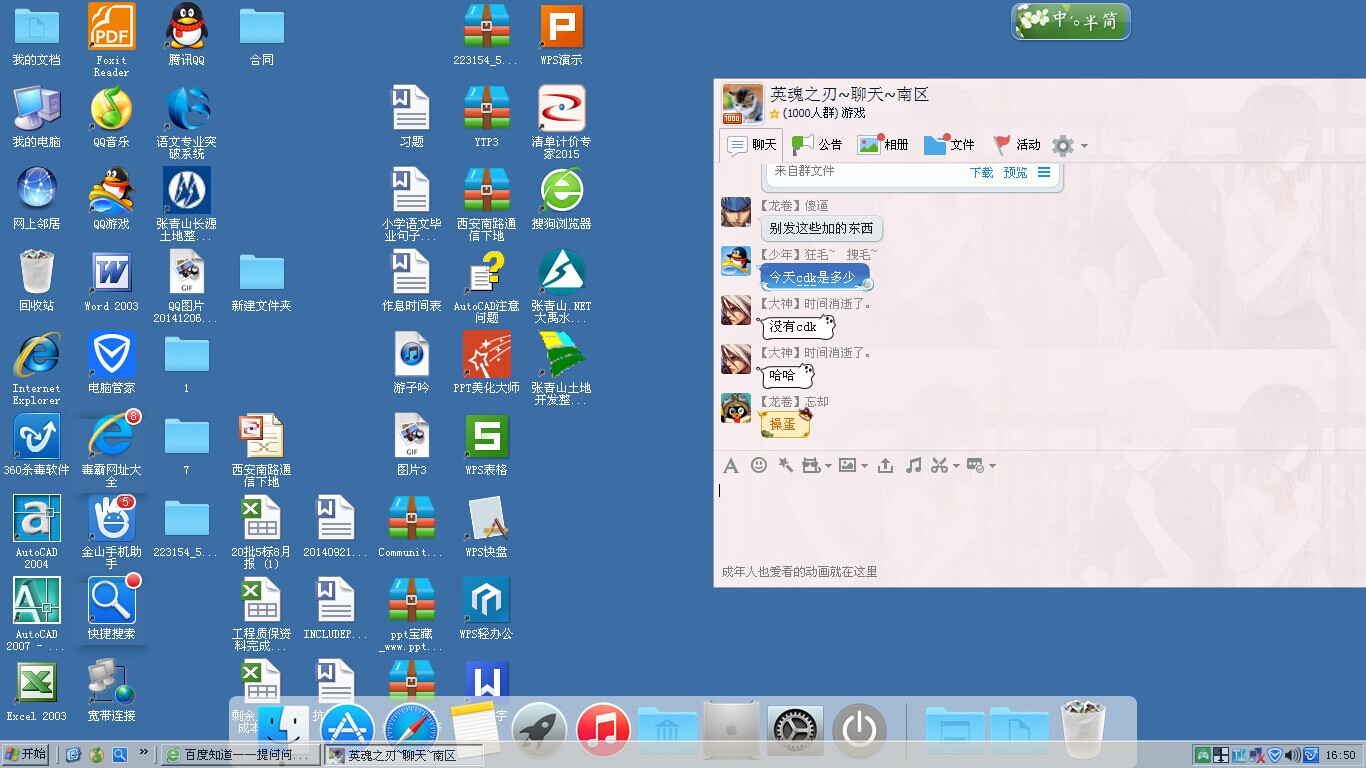Click the Foxit Reader desktop icon
Image resolution: width=1366 pixels, height=768 pixels.
click(x=111, y=40)
